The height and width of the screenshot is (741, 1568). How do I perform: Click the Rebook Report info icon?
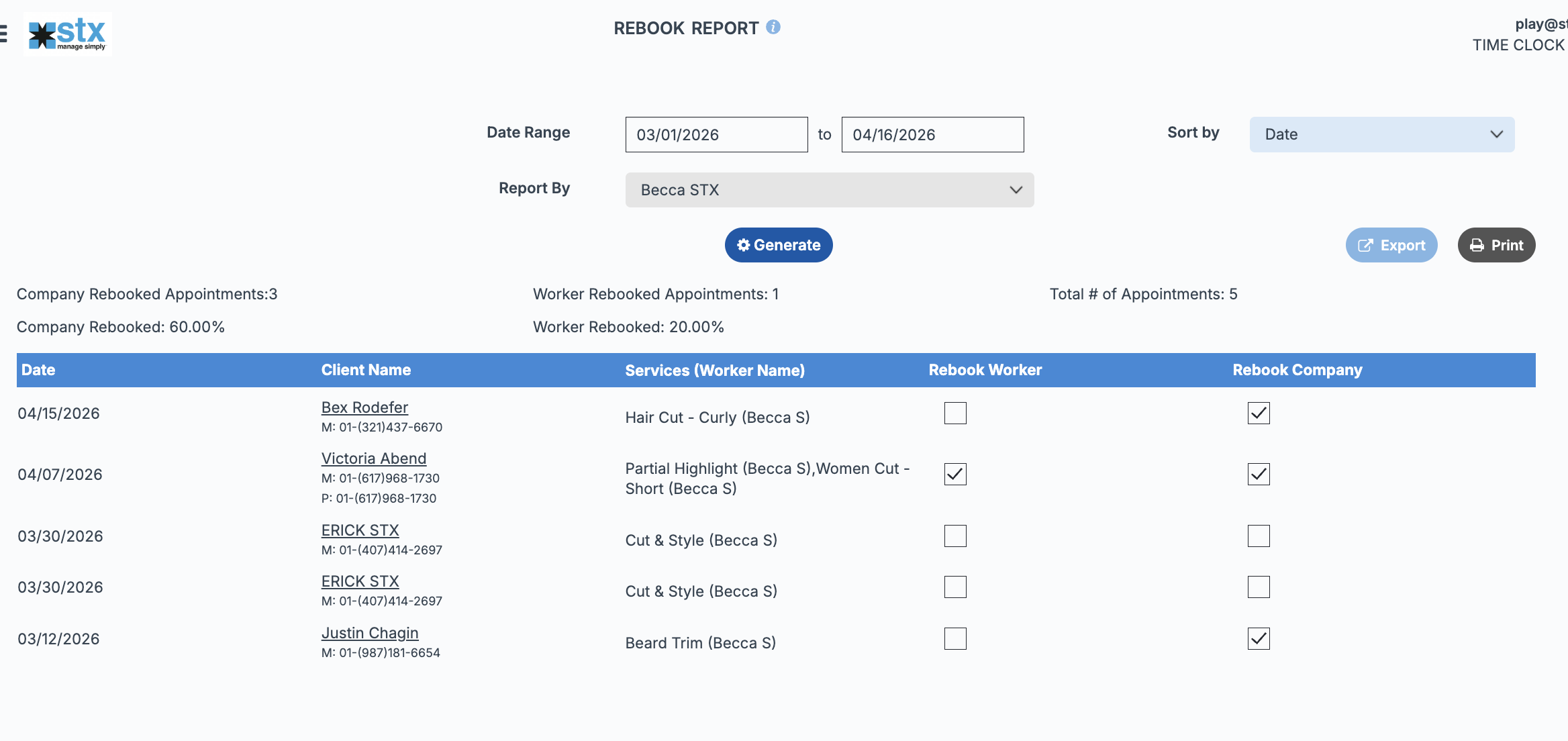coord(773,27)
